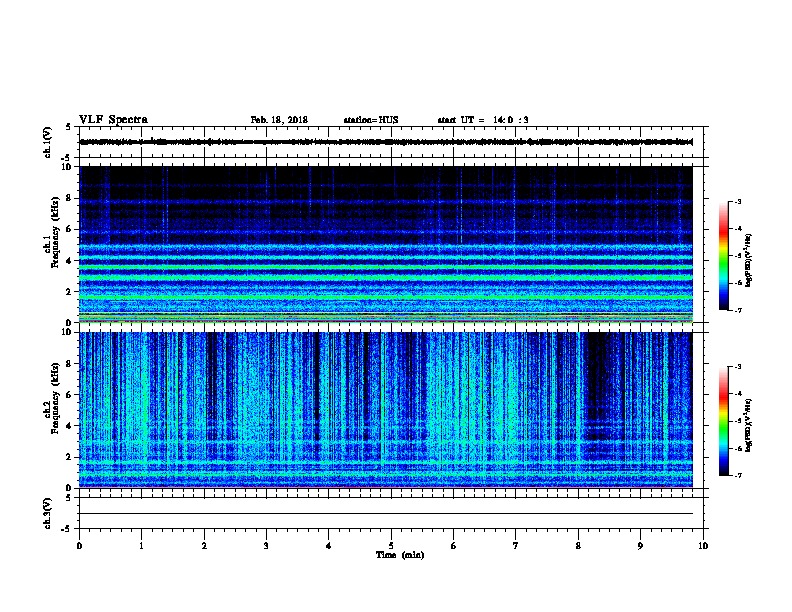Click the time axis tick label "1"
This screenshot has height=612, width=792.
[141, 546]
